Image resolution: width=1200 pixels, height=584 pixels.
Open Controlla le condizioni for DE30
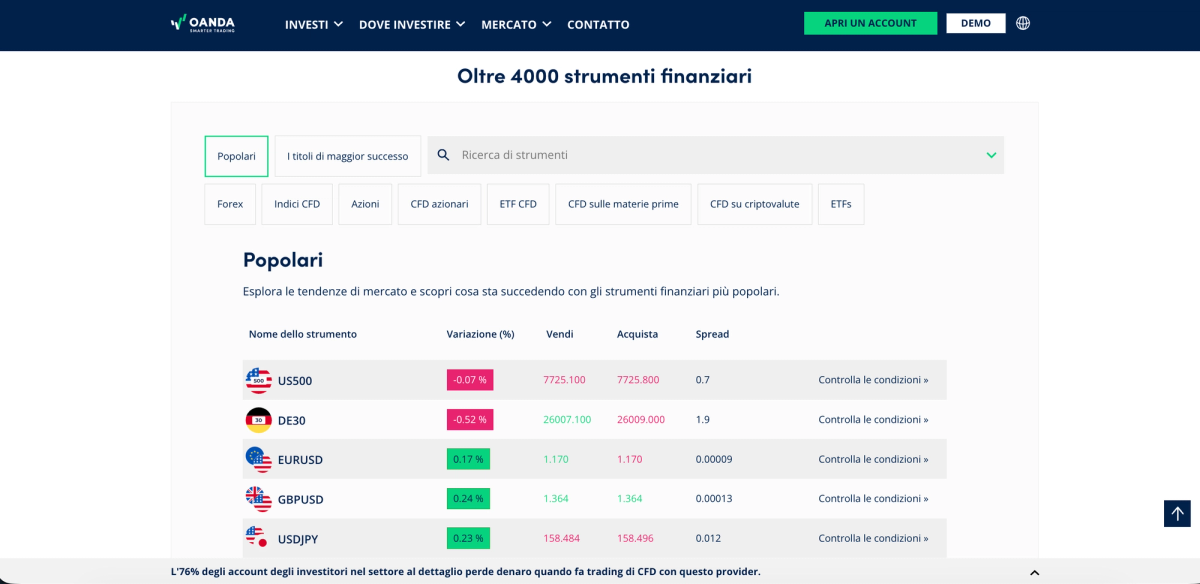[x=873, y=420]
